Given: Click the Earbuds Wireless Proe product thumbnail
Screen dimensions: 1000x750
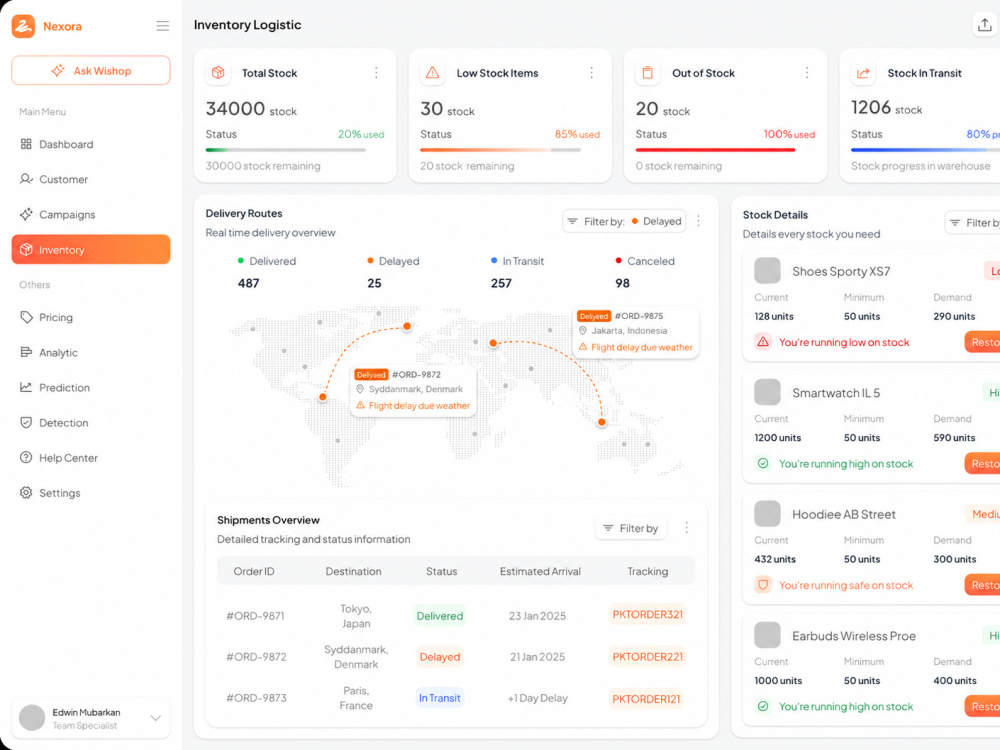Looking at the screenshot, I should [767, 635].
